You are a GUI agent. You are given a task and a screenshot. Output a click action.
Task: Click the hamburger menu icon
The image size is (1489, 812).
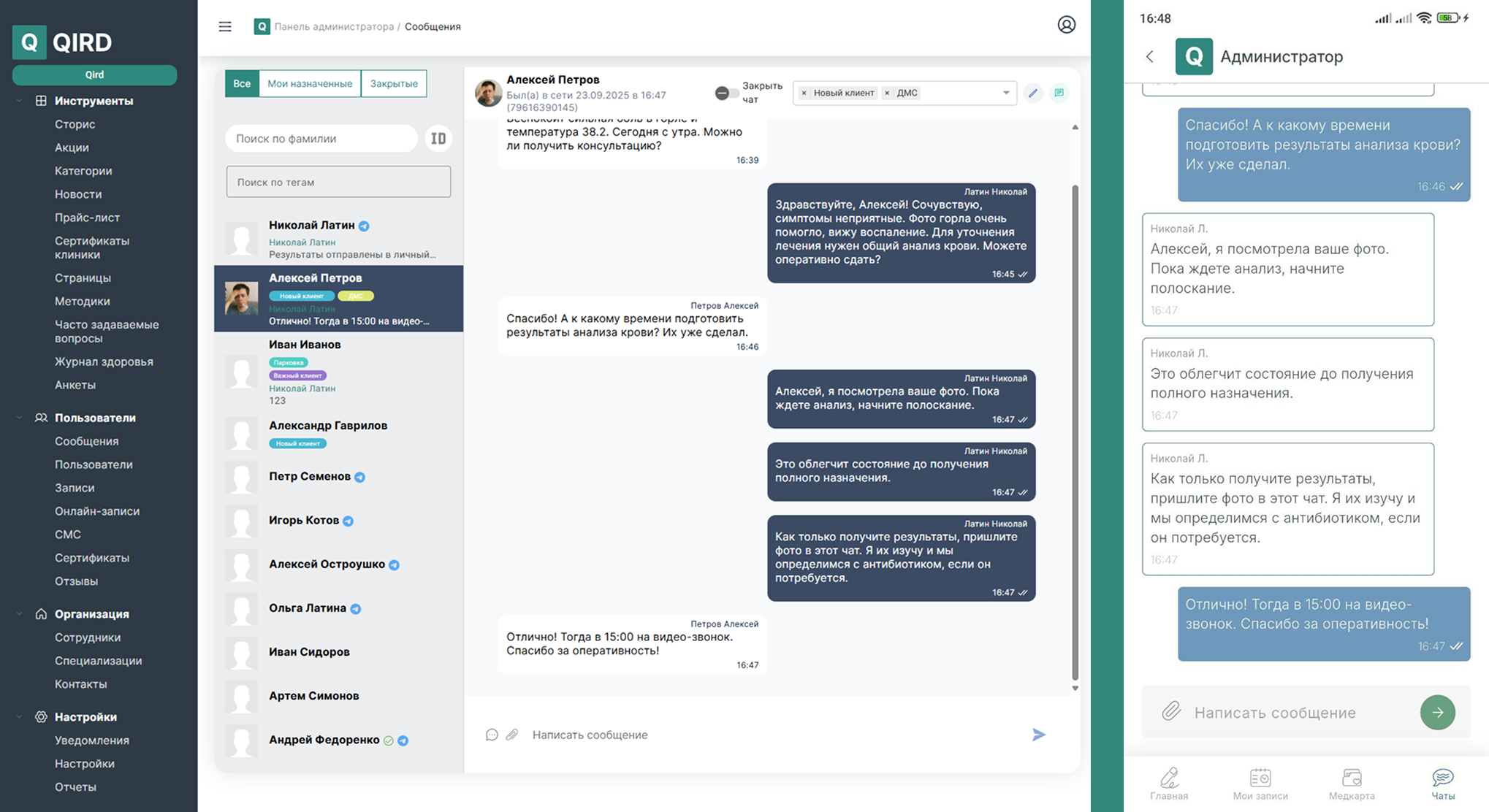click(x=225, y=26)
